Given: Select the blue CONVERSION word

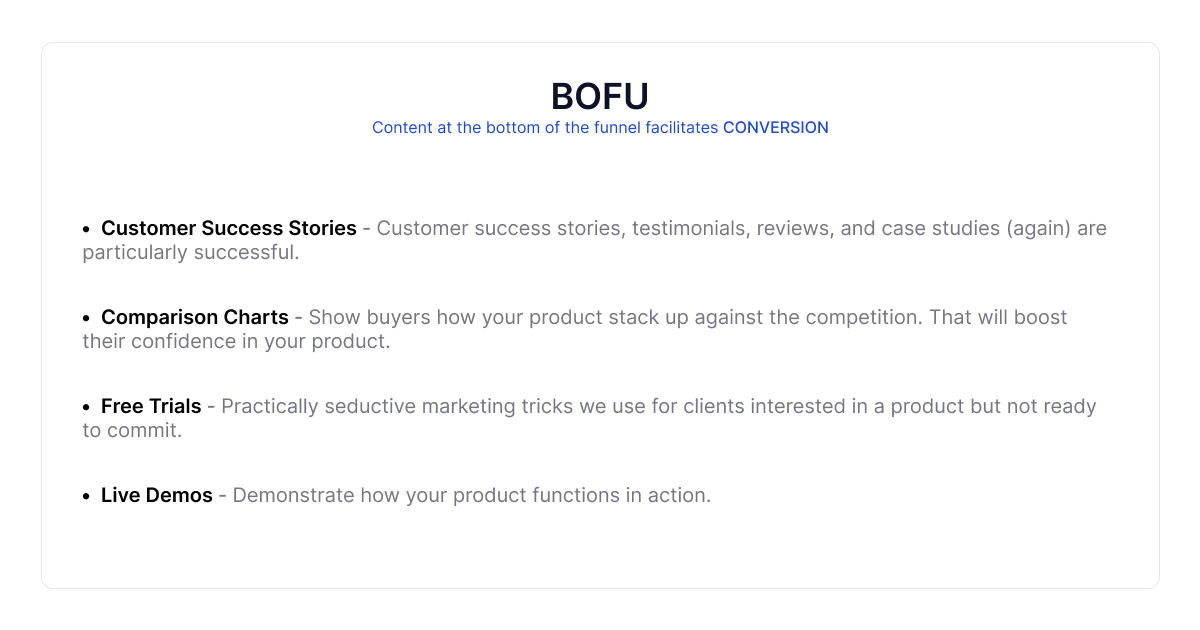Looking at the screenshot, I should click(x=775, y=128).
